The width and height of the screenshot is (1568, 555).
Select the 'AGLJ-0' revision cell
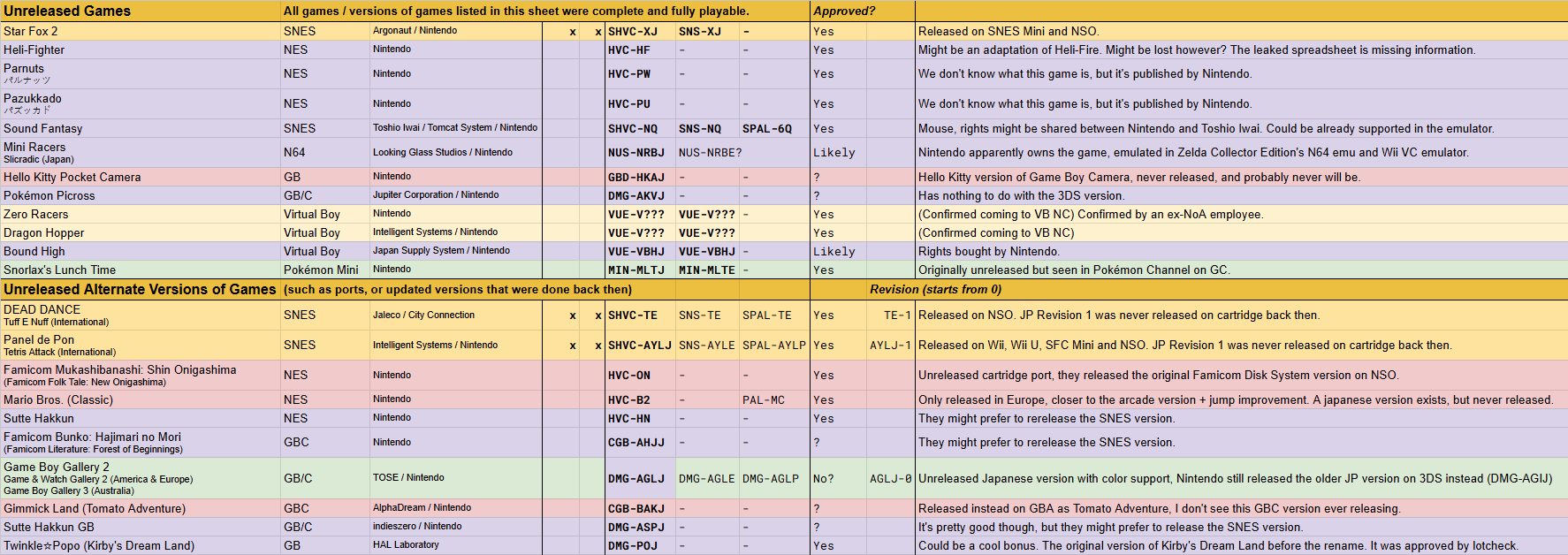(x=891, y=478)
